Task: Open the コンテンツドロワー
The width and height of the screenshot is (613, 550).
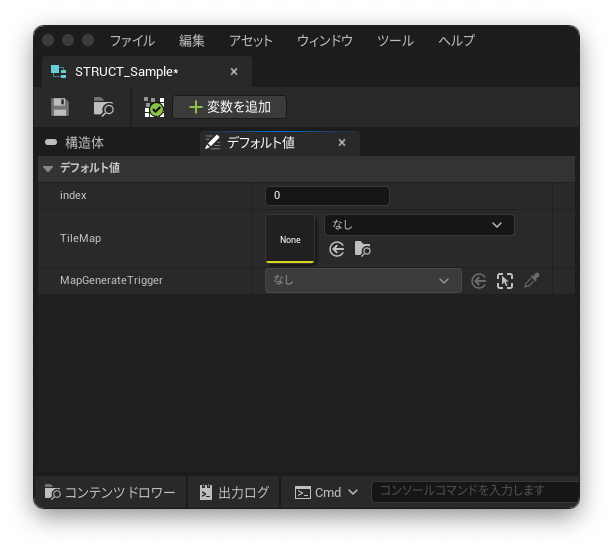Action: click(x=110, y=493)
